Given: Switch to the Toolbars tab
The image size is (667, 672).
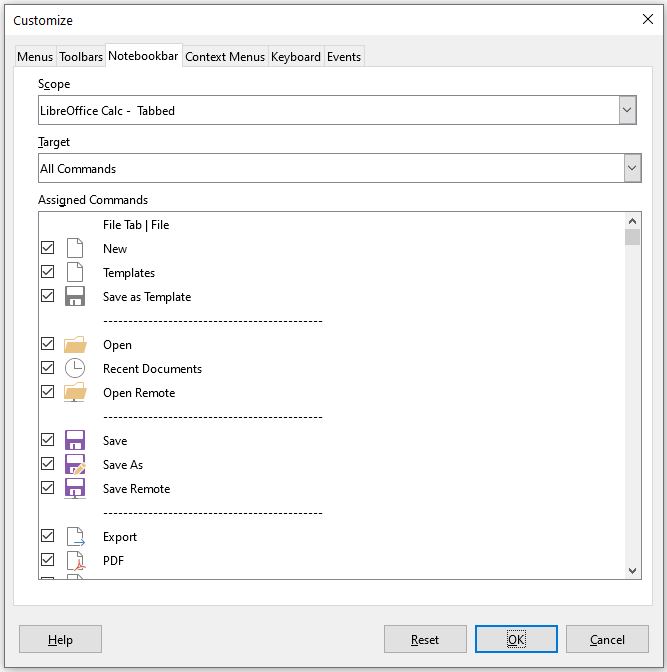Looking at the screenshot, I should coord(81,57).
